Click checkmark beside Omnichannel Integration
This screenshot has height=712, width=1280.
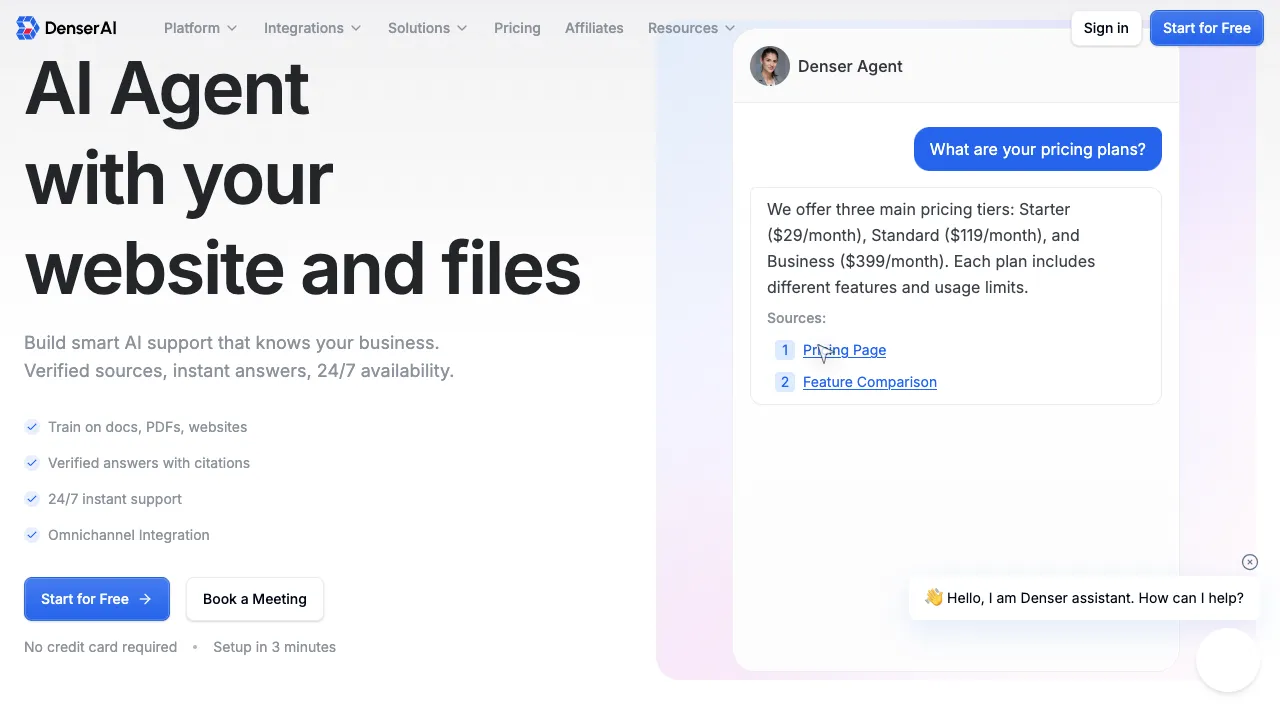[32, 535]
